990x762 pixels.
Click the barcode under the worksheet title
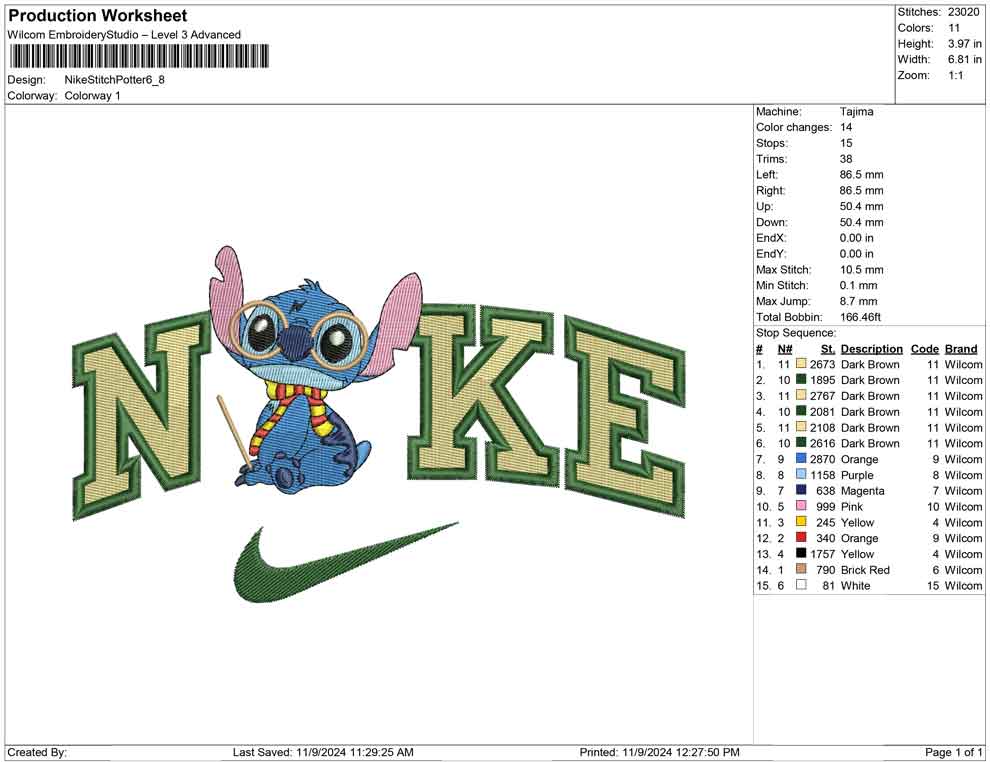pyautogui.click(x=138, y=56)
